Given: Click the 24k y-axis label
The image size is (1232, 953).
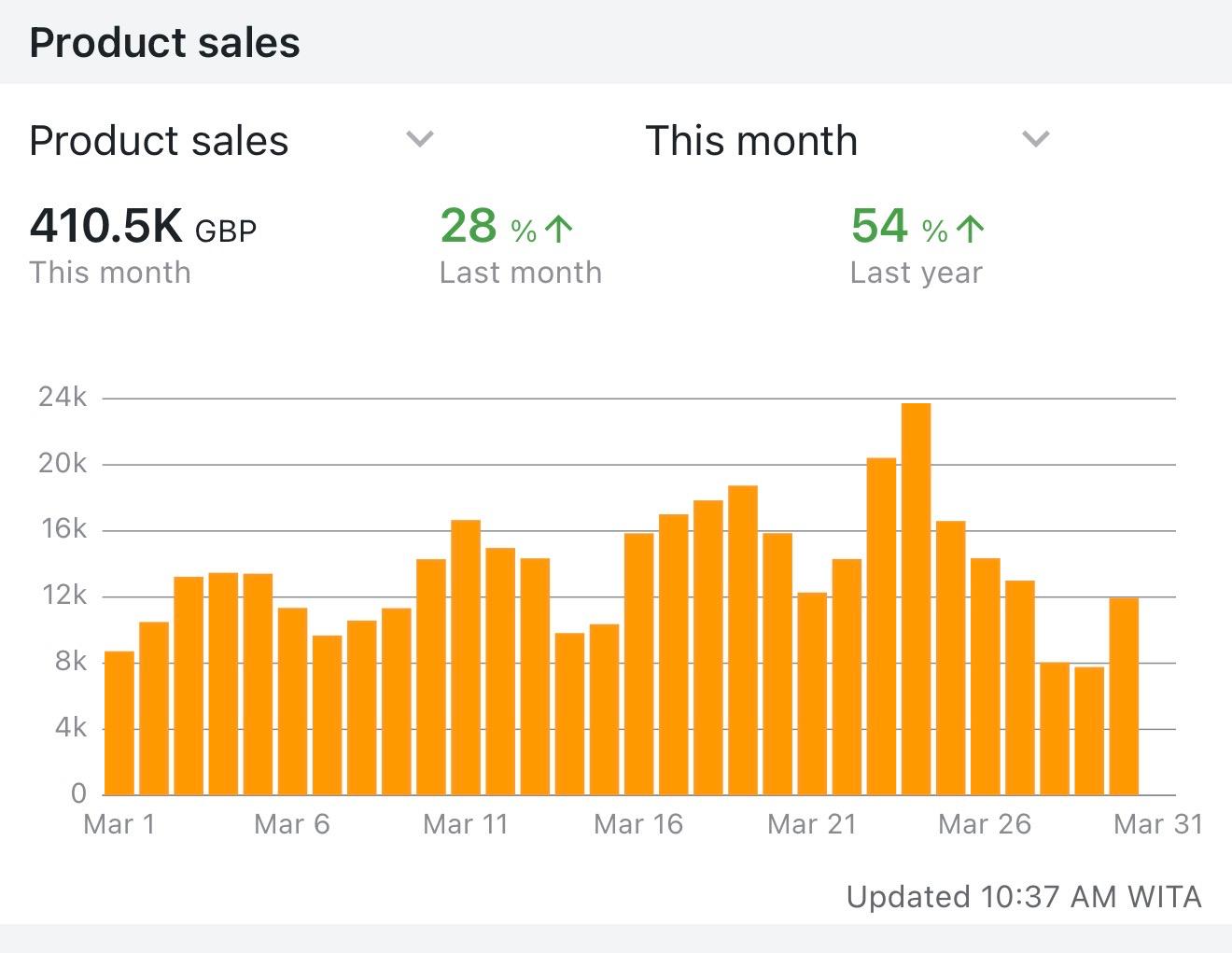Looking at the screenshot, I should pyautogui.click(x=63, y=398).
